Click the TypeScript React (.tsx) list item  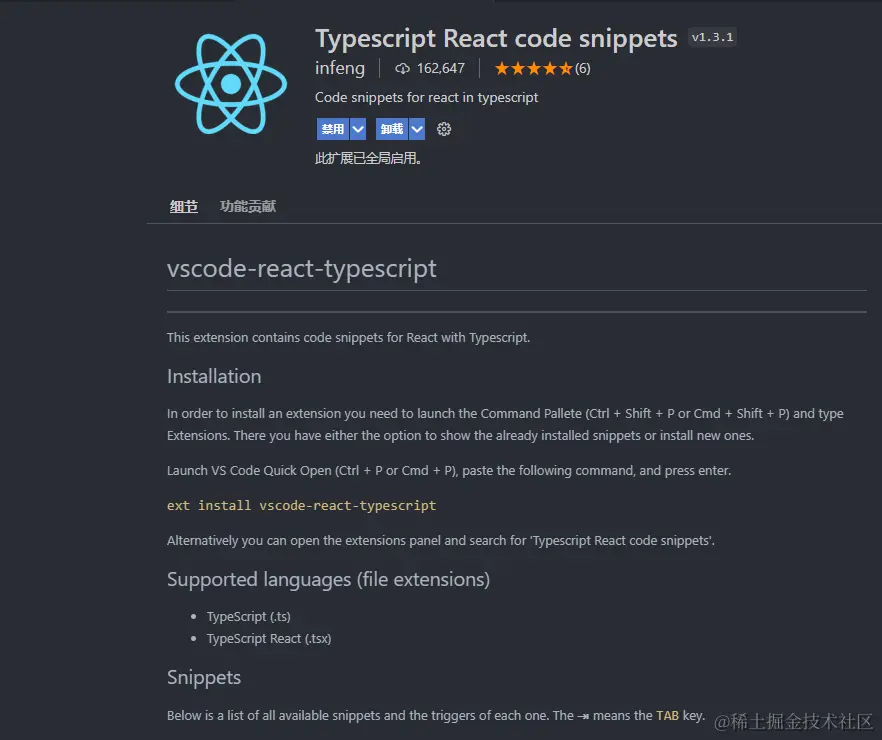point(269,639)
